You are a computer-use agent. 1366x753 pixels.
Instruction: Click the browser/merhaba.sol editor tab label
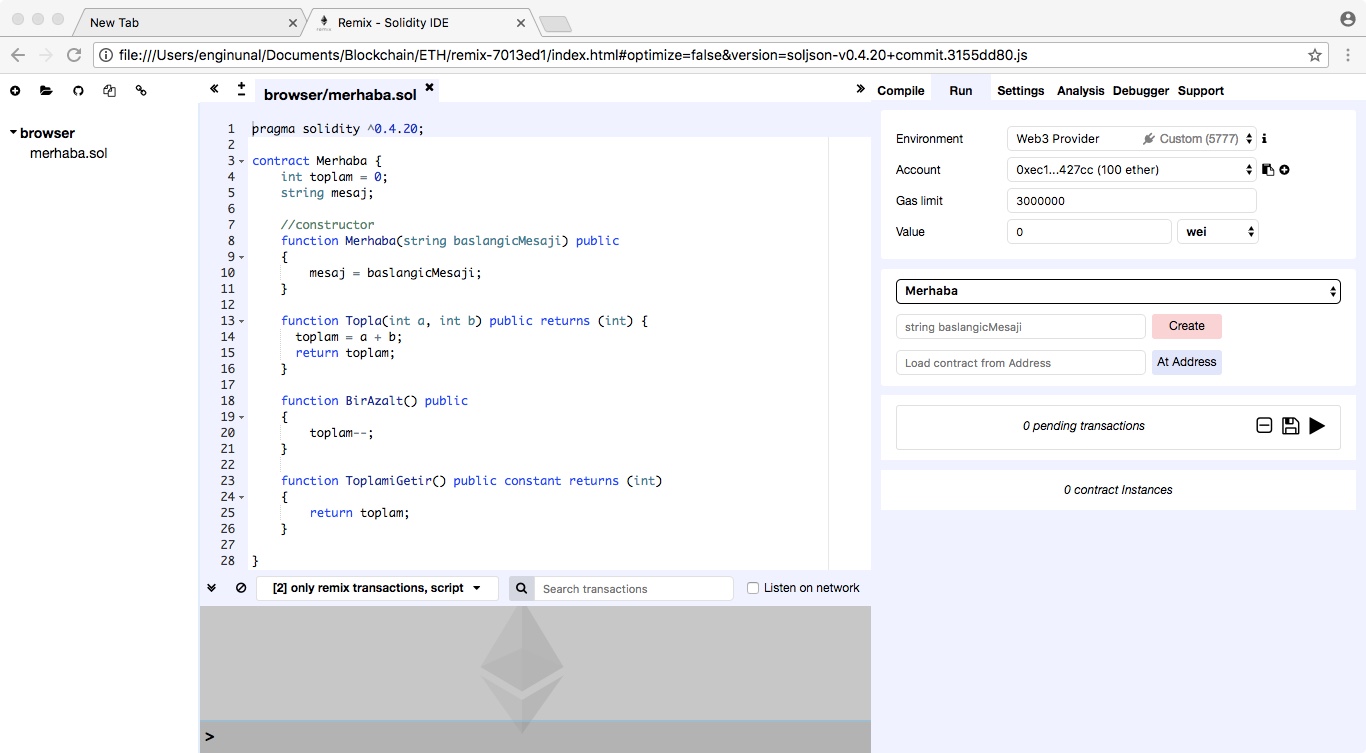click(340, 95)
